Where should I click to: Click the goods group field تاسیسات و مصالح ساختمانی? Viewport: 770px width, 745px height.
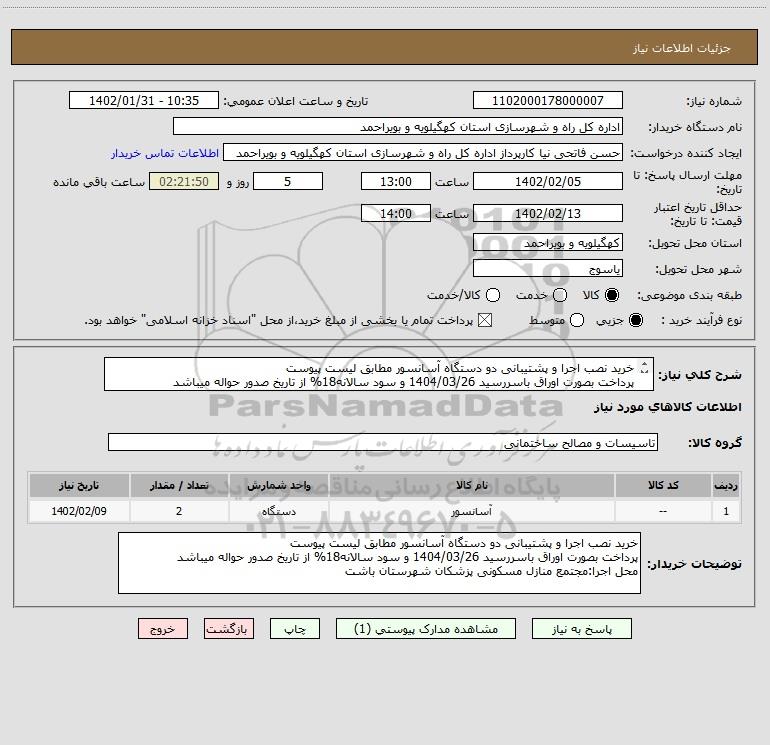tap(383, 442)
